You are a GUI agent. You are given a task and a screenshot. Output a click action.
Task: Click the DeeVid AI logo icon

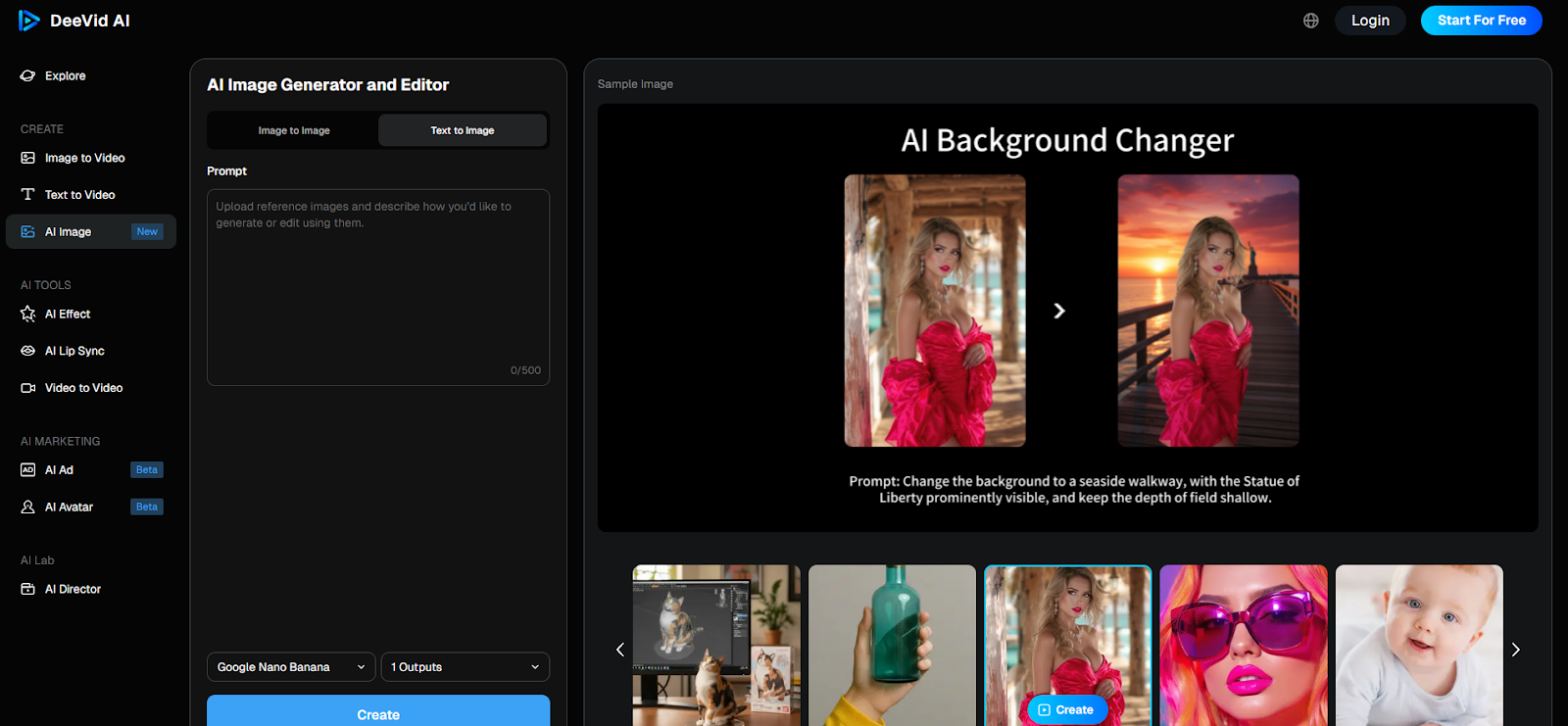click(28, 21)
